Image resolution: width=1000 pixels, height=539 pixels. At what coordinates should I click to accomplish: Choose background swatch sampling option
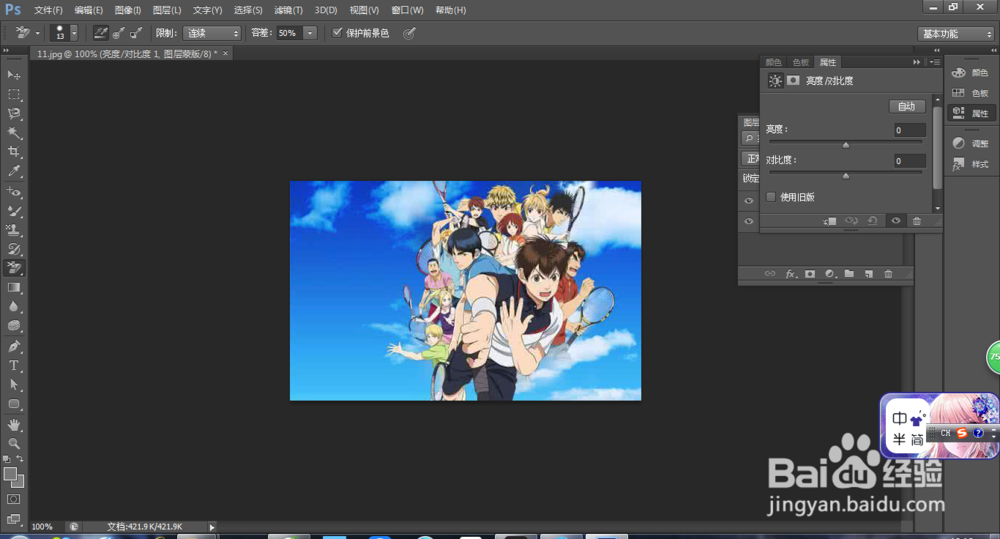136,33
